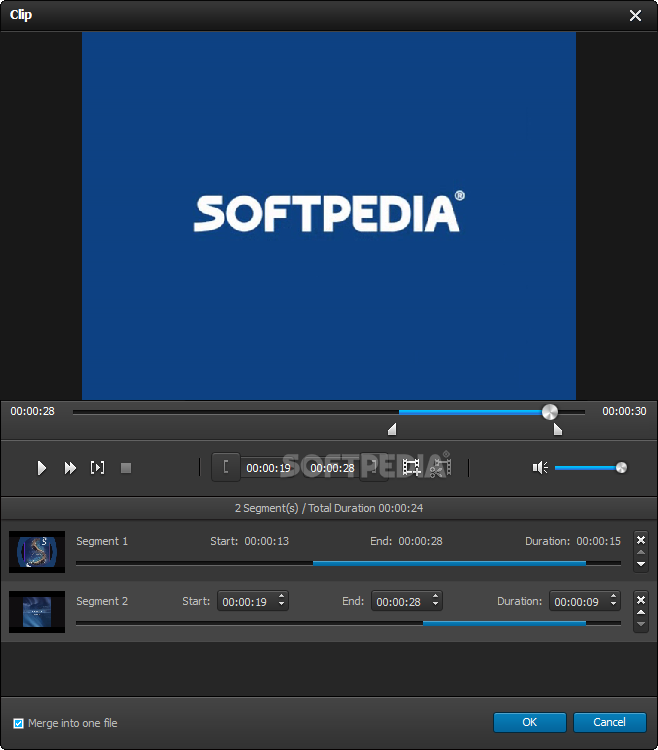The image size is (658, 750).
Task: Move Segment 1 up with its arrow
Action: click(x=641, y=552)
